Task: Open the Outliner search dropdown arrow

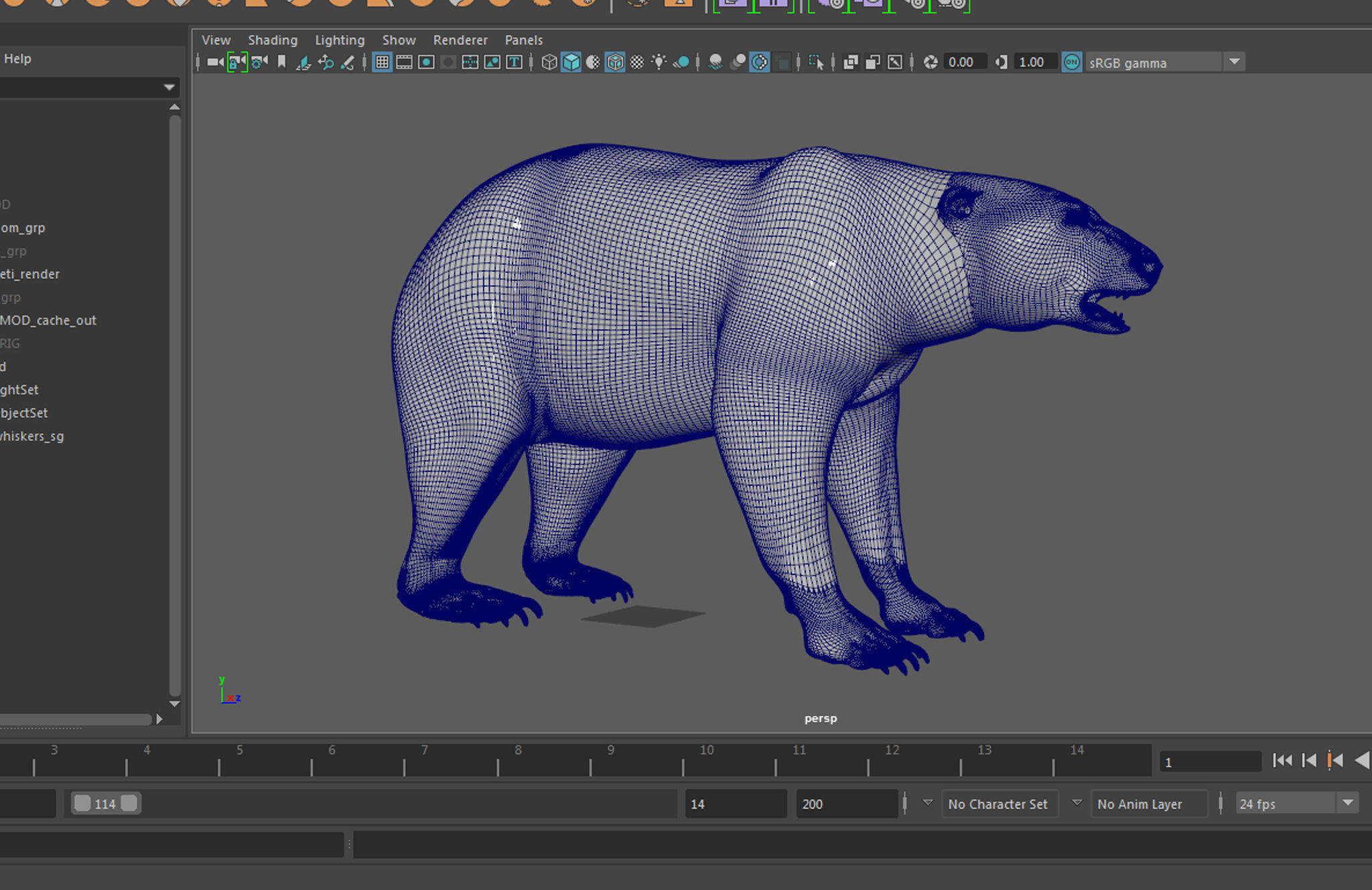Action: [x=169, y=87]
